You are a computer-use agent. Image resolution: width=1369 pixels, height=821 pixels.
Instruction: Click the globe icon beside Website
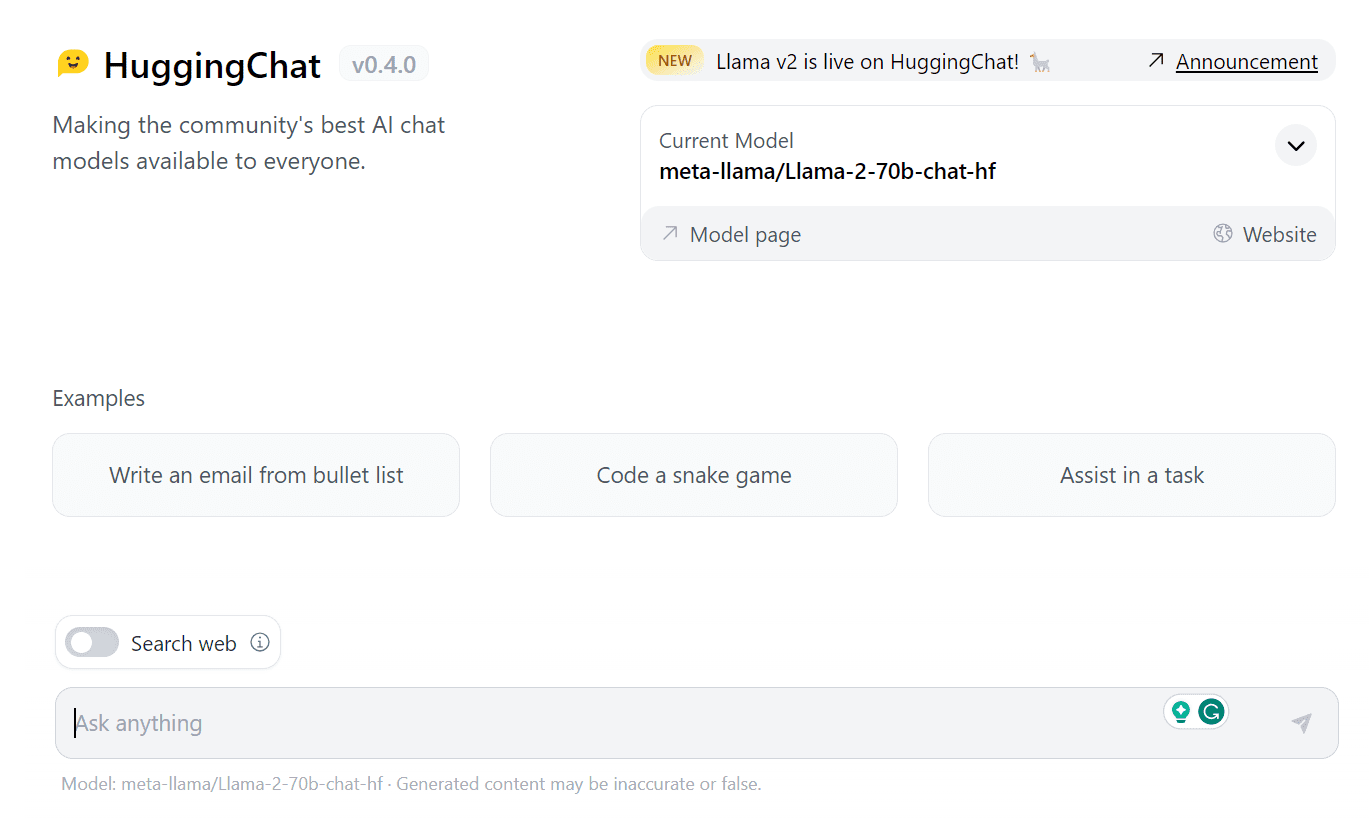pyautogui.click(x=1223, y=234)
